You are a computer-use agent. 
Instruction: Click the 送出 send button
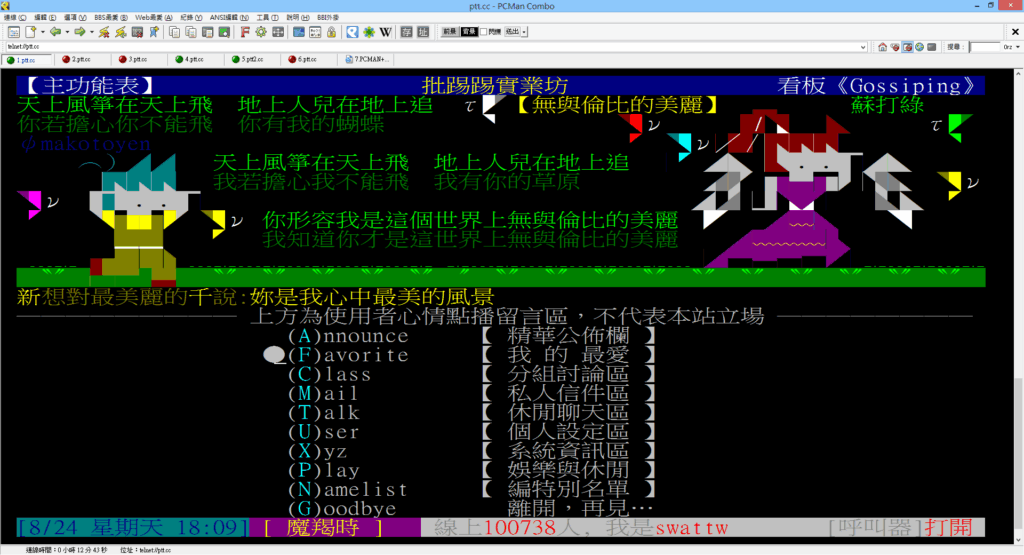513,31
